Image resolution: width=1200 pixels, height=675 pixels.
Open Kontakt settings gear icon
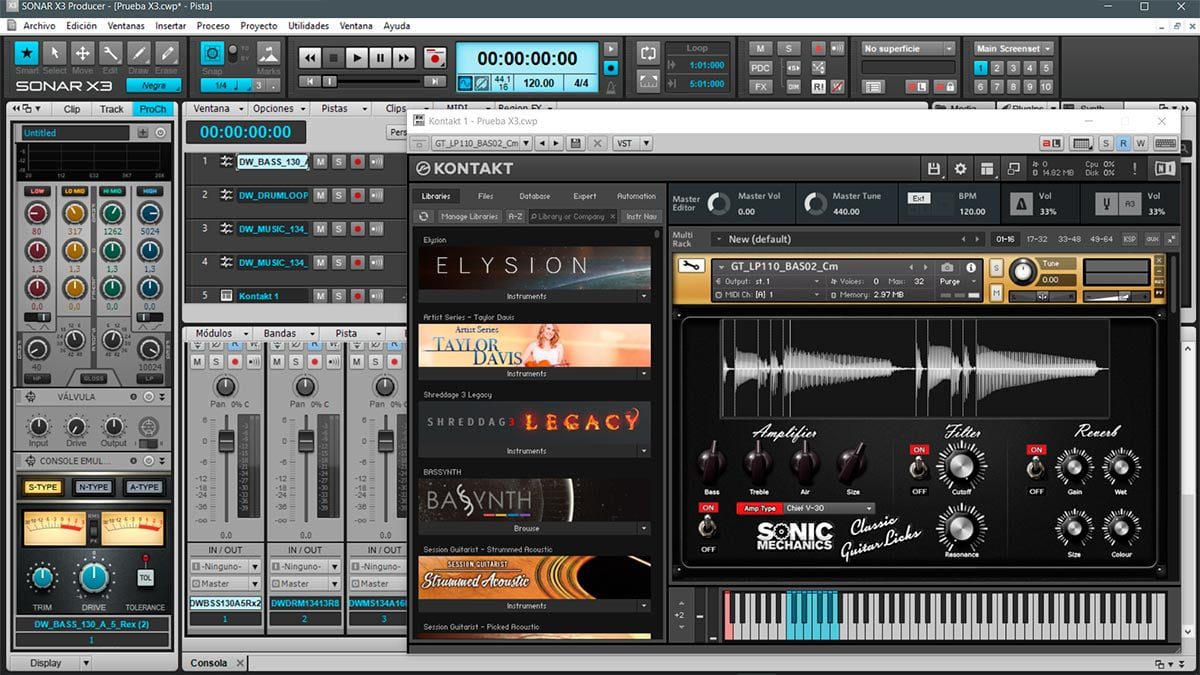tap(960, 169)
